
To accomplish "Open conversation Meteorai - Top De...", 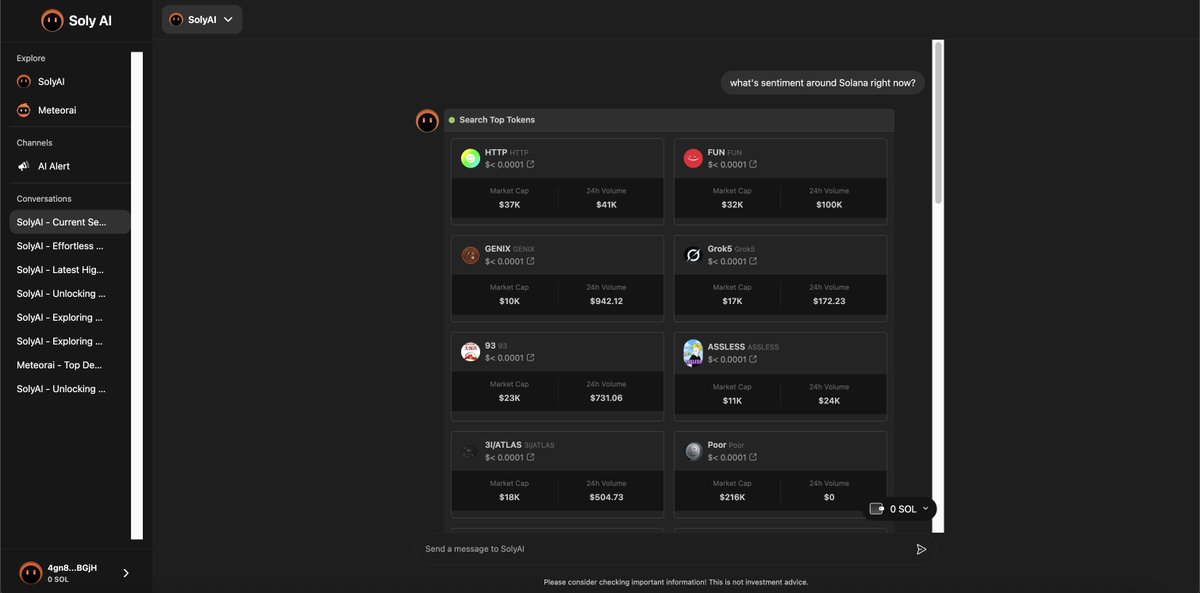I will pos(70,365).
